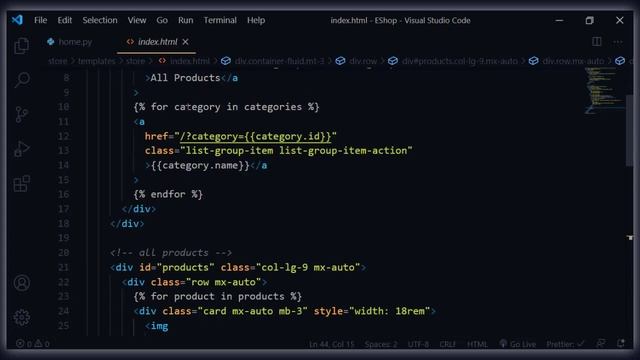Click the "<!-- all products -->" comment
This screenshot has height=360, width=640.
(171, 253)
